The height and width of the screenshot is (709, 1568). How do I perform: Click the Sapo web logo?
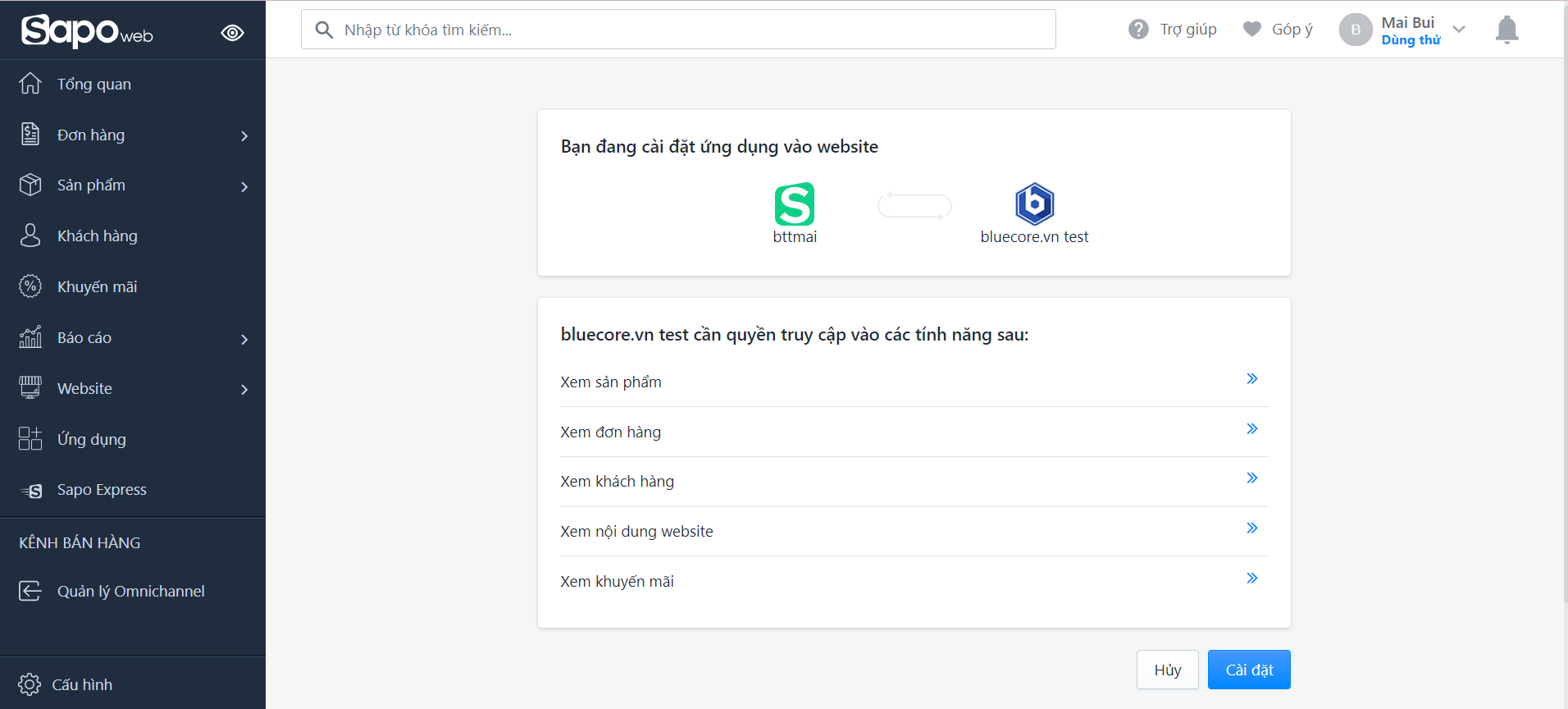87,31
